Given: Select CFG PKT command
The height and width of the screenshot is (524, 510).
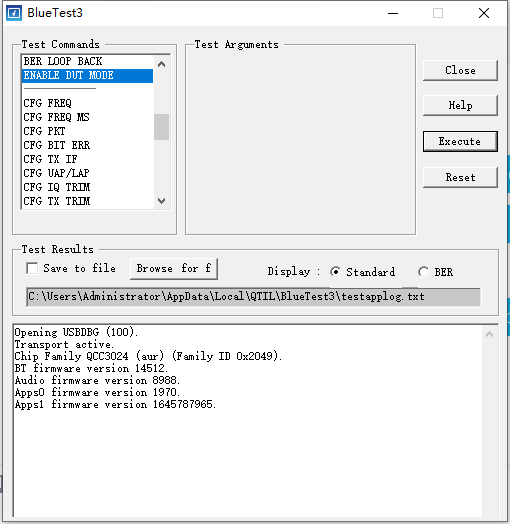Looking at the screenshot, I should (x=88, y=131).
